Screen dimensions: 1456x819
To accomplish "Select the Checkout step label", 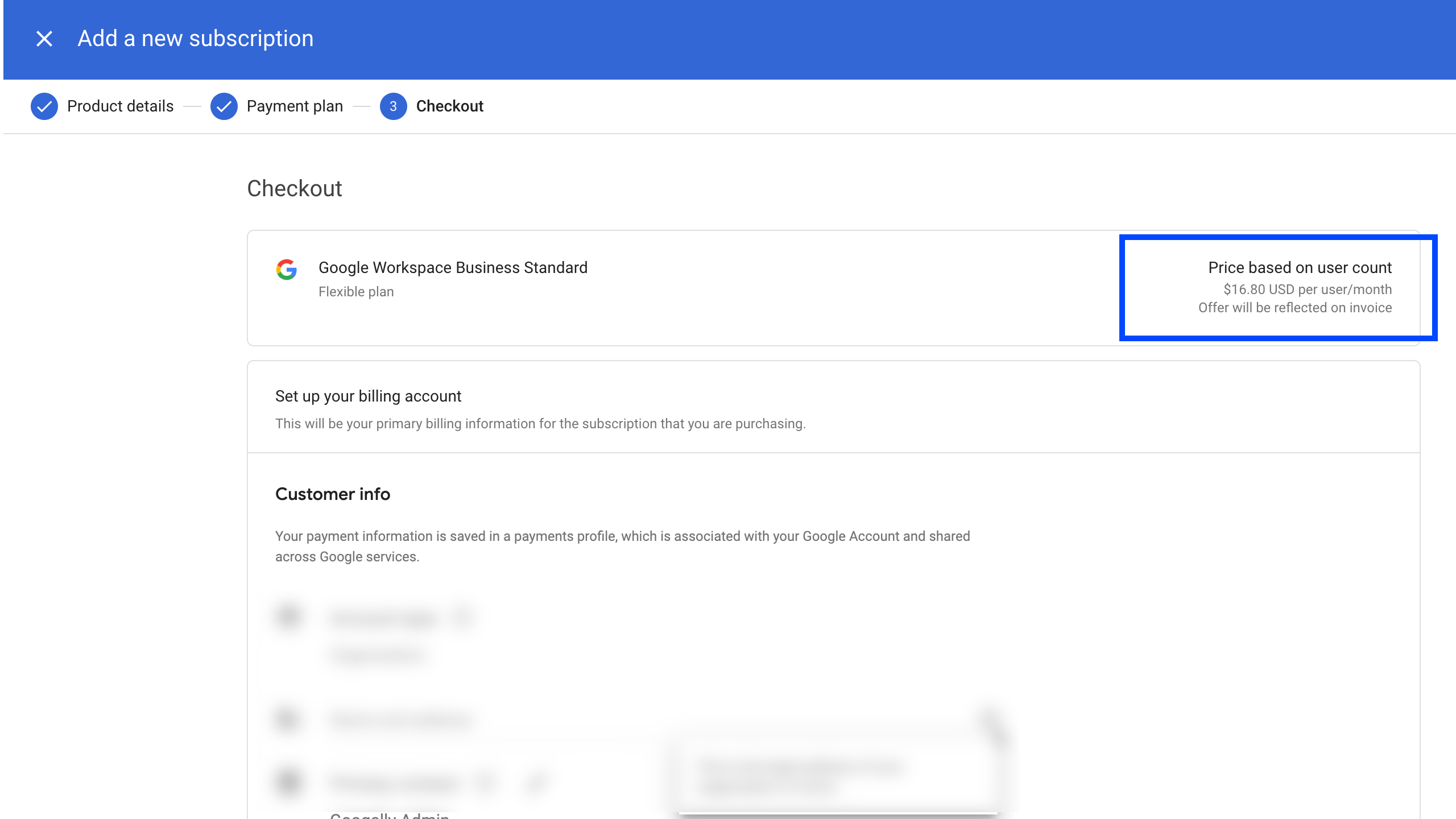I will pos(449,106).
